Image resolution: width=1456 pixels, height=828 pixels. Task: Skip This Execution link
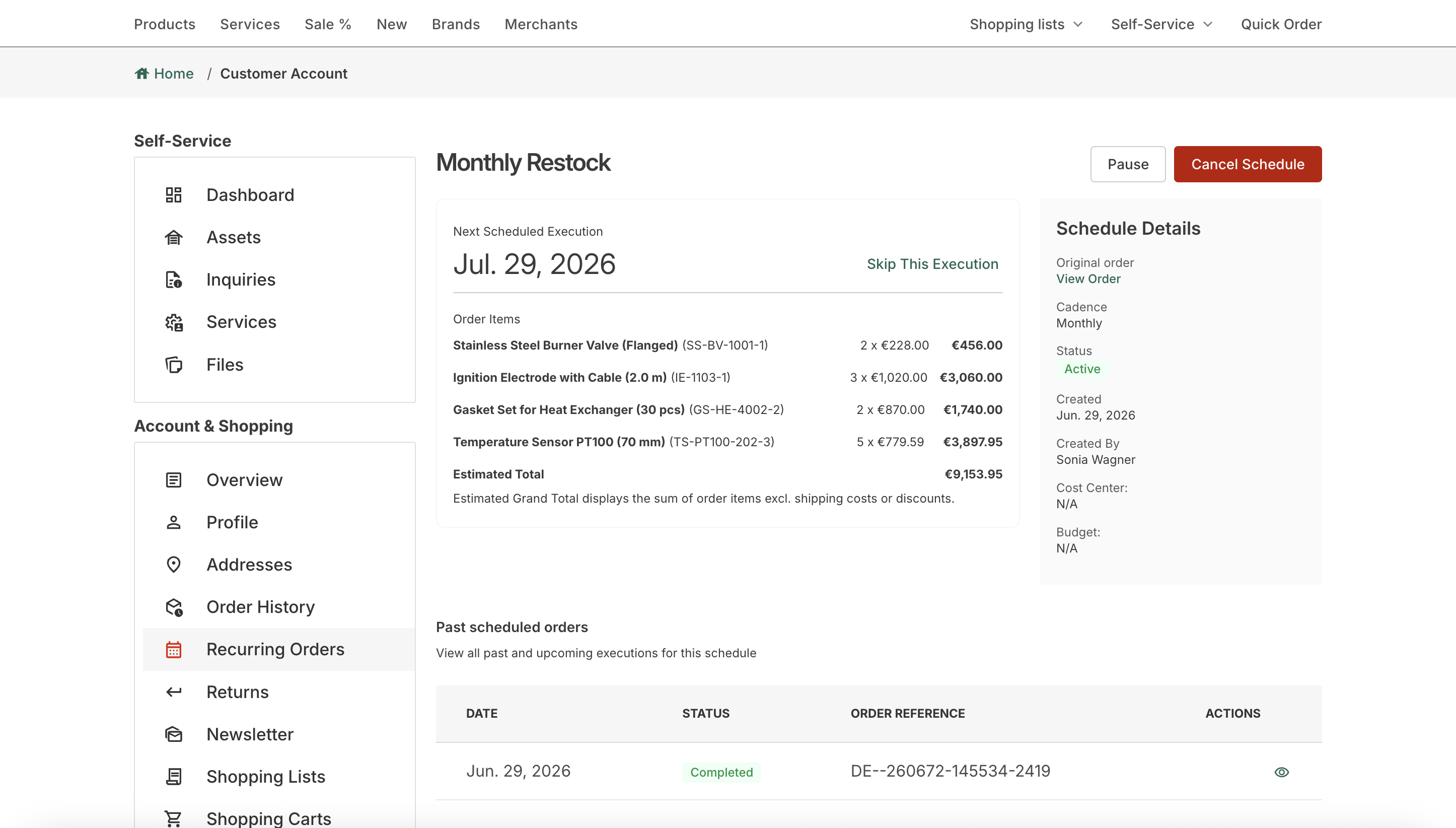point(932,264)
